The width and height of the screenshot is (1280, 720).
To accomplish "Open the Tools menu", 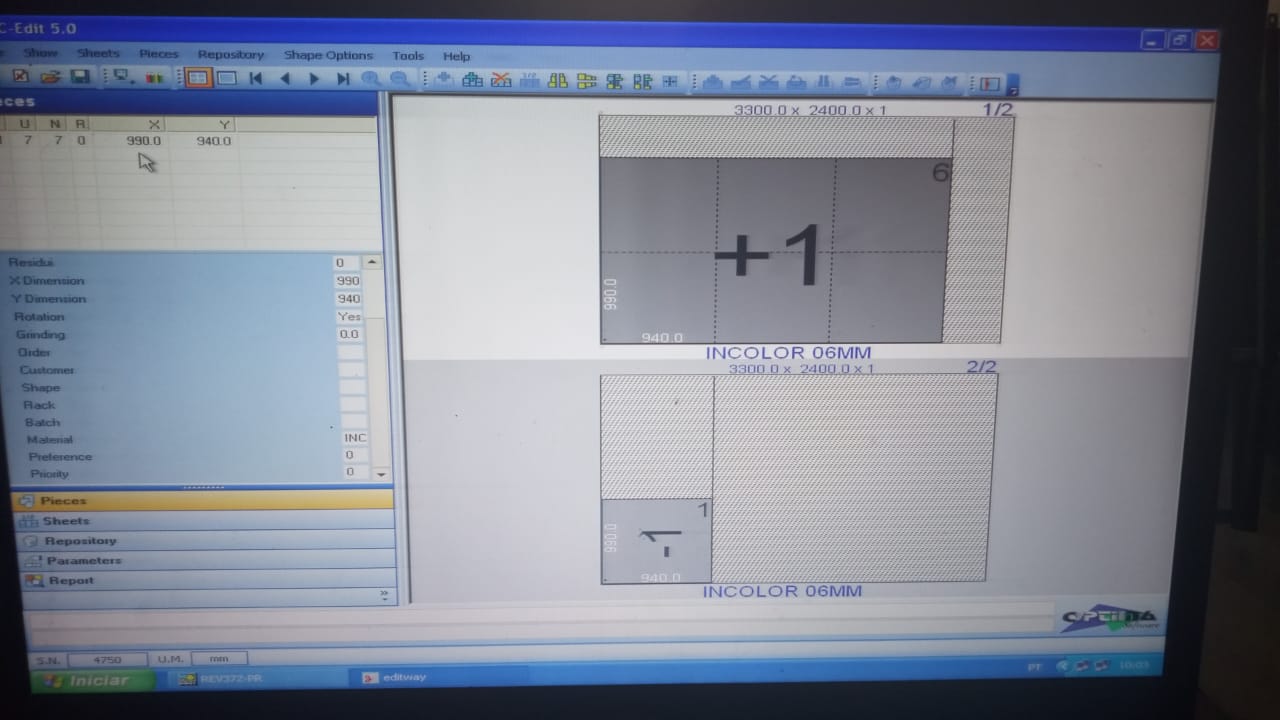I will pyautogui.click(x=408, y=56).
